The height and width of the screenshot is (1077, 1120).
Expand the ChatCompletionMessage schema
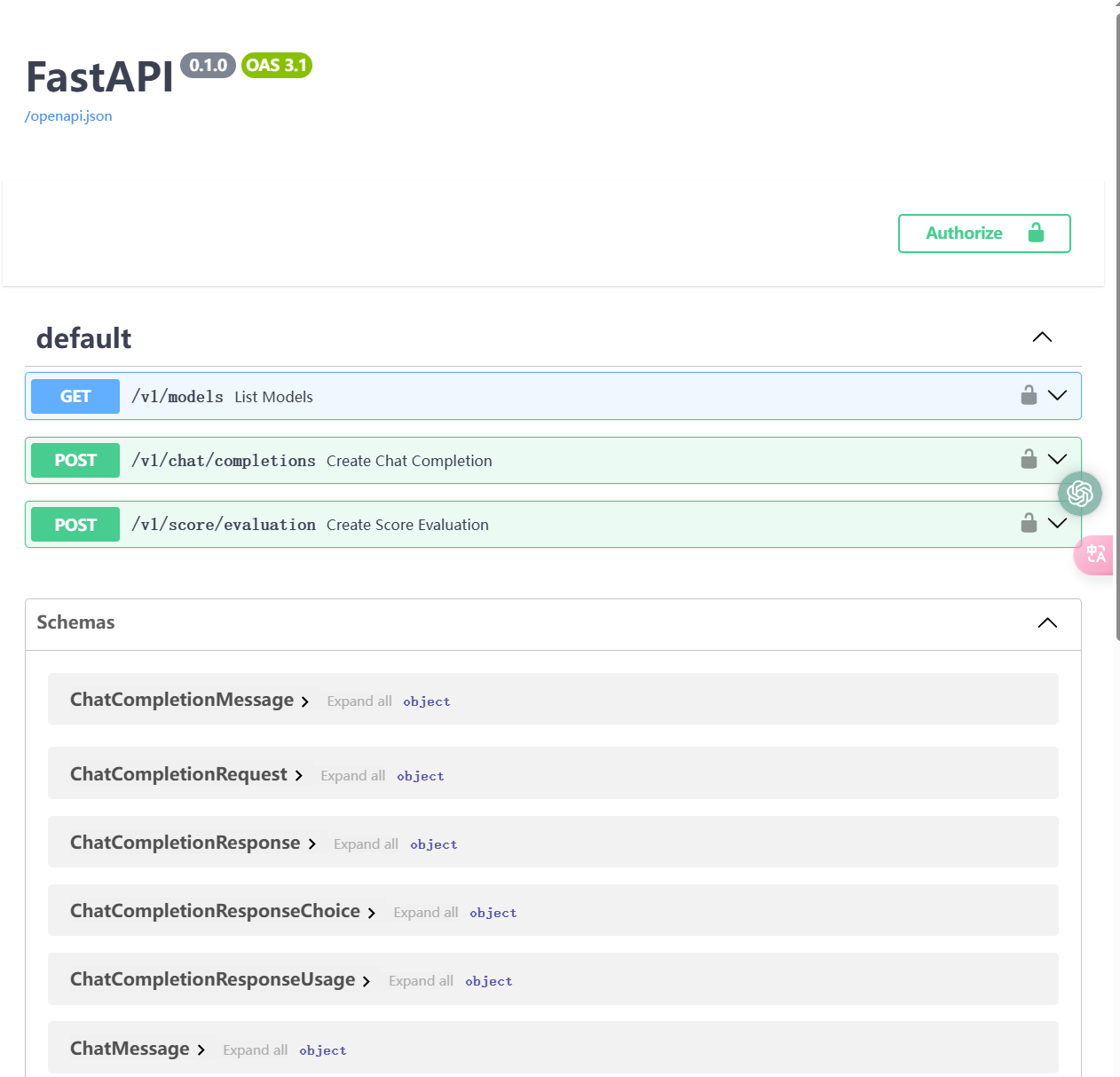pyautogui.click(x=304, y=701)
